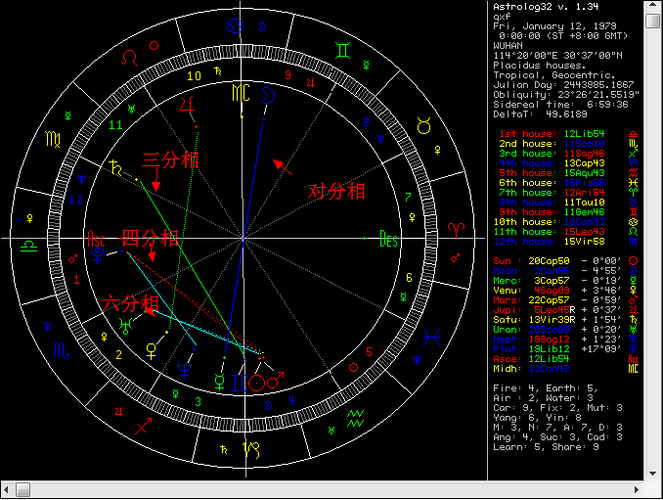663x500 pixels.
Task: Select the yellow Saturn glyph inside the wheel
Action: pos(119,170)
